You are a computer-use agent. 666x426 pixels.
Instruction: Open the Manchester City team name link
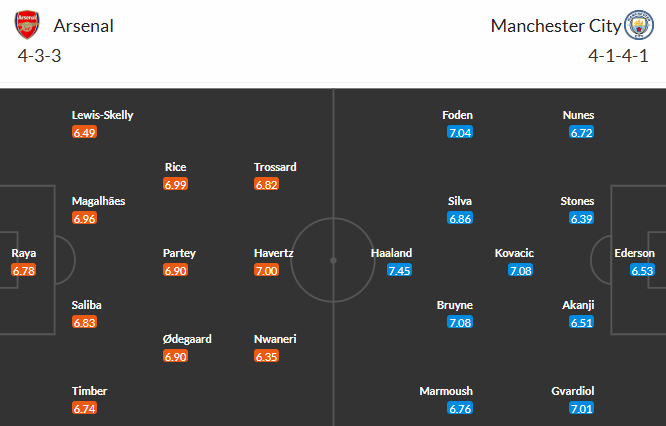pos(556,26)
